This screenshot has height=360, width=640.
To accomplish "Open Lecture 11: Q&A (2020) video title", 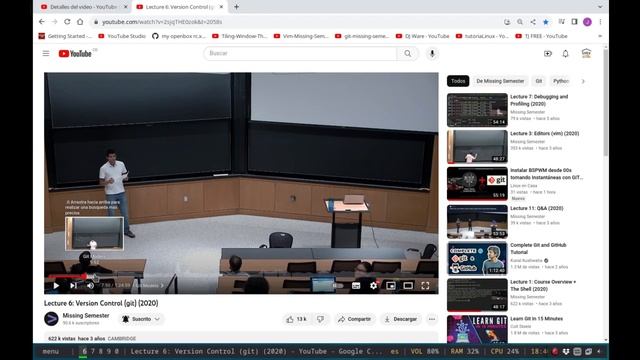I will (x=537, y=208).
